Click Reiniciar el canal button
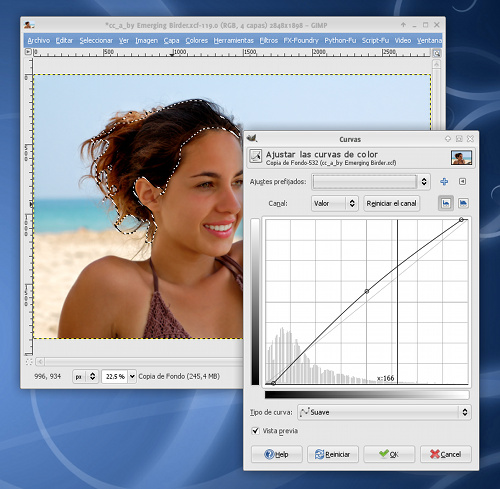The width and height of the screenshot is (500, 489). point(391,203)
